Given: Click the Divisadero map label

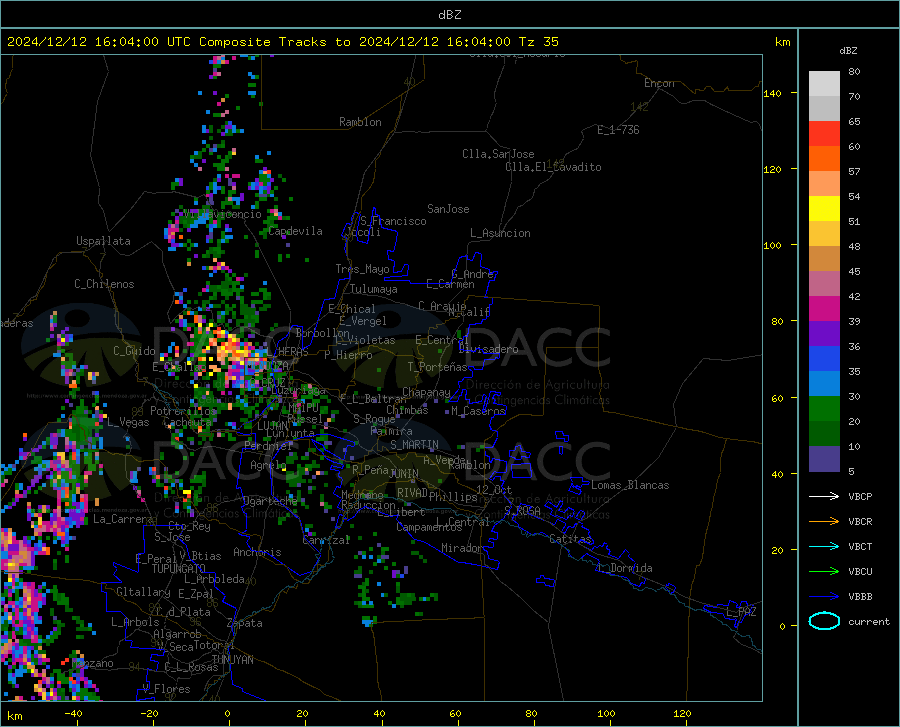Looking at the screenshot, I should coord(488,349).
